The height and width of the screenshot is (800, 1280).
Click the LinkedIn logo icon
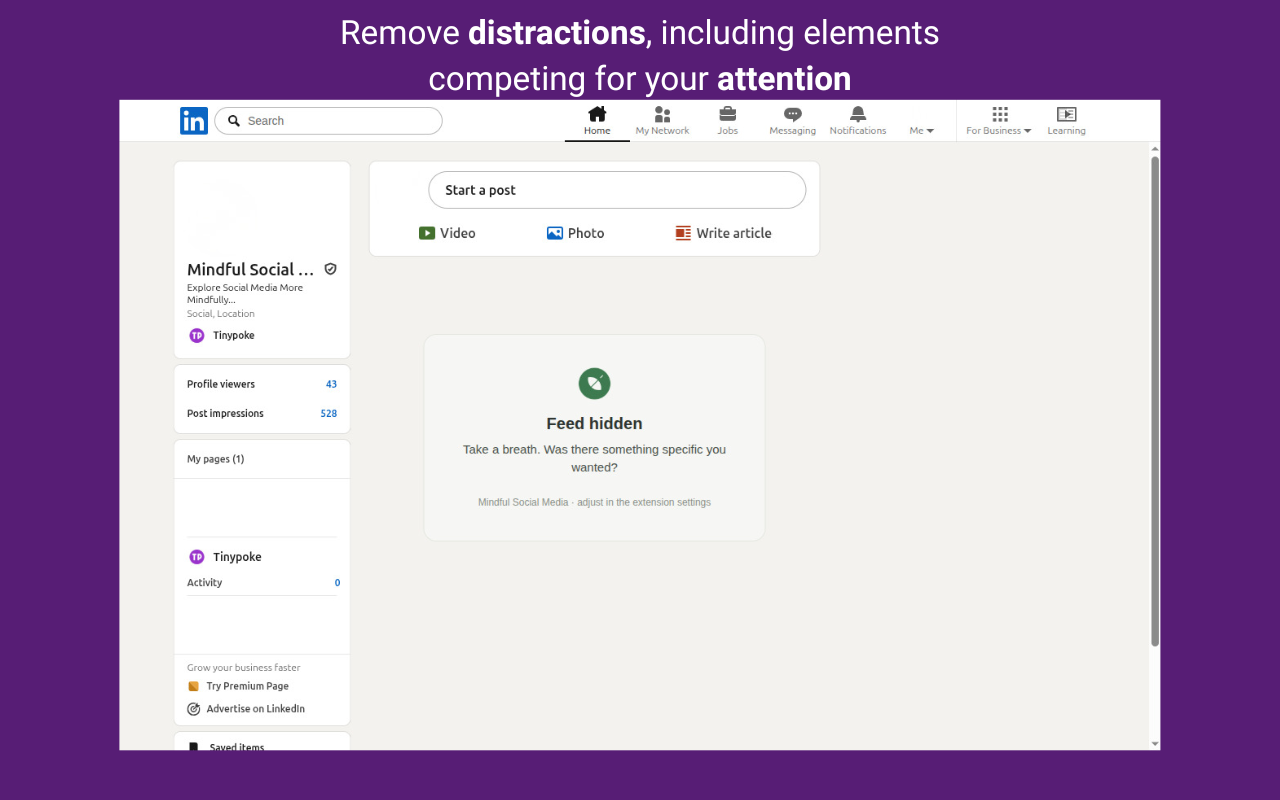pyautogui.click(x=194, y=121)
